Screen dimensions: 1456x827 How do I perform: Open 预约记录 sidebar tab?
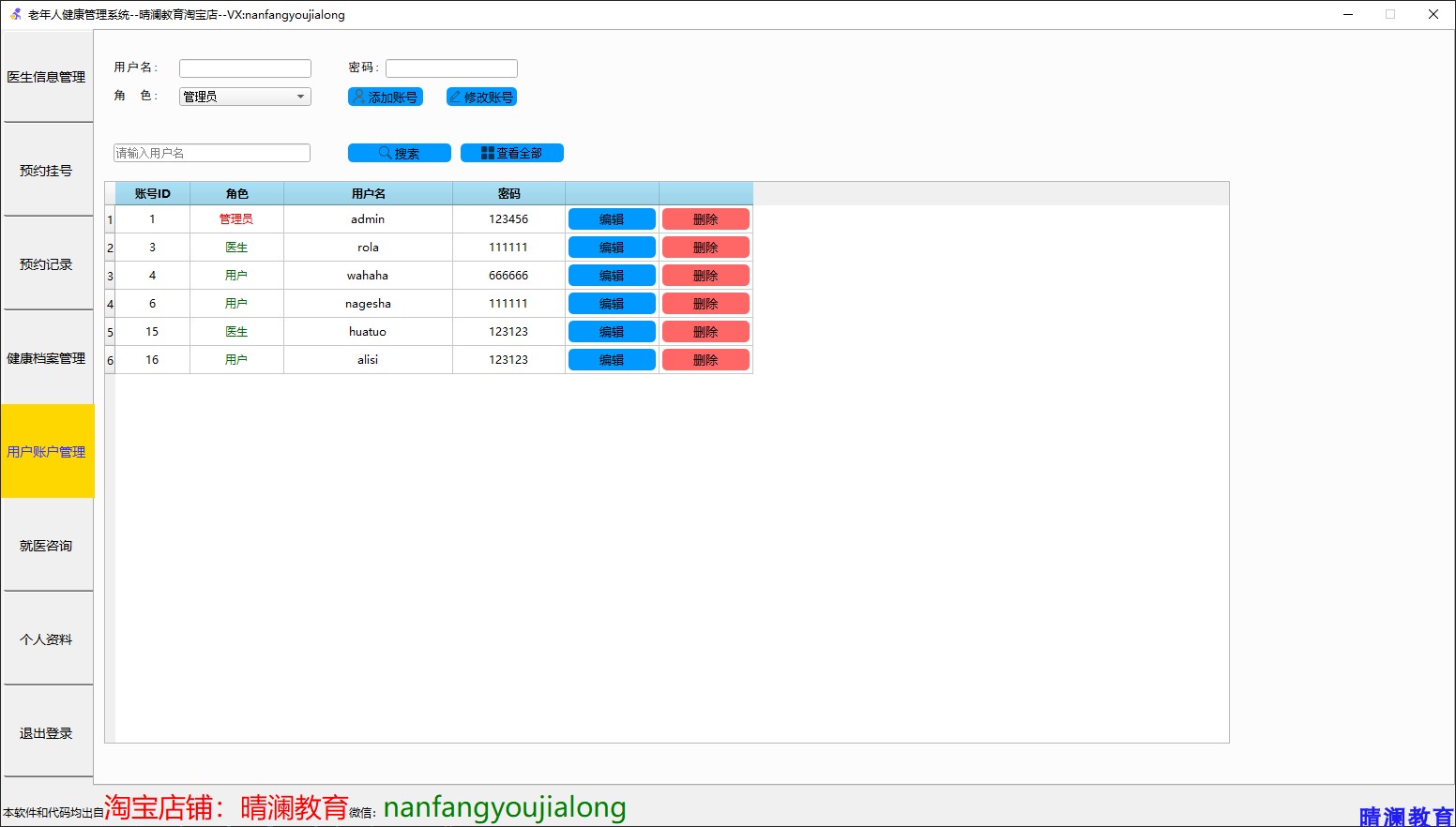[47, 264]
